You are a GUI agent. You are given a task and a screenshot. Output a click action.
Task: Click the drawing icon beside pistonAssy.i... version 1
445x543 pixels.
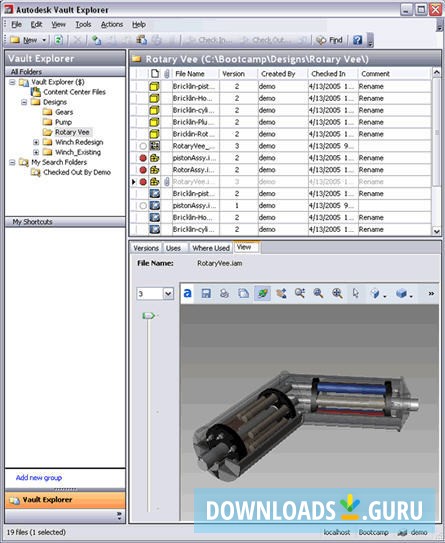tap(154, 205)
